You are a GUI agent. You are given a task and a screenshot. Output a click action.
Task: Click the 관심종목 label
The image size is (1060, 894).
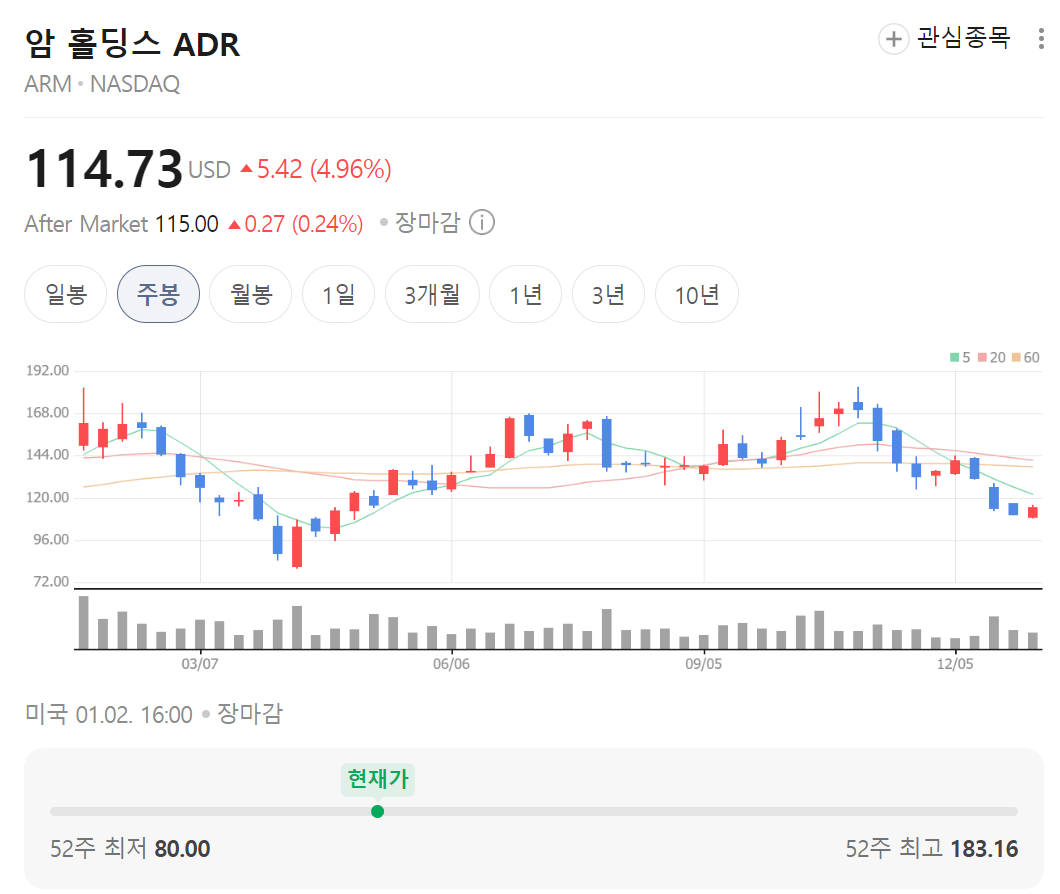click(963, 38)
